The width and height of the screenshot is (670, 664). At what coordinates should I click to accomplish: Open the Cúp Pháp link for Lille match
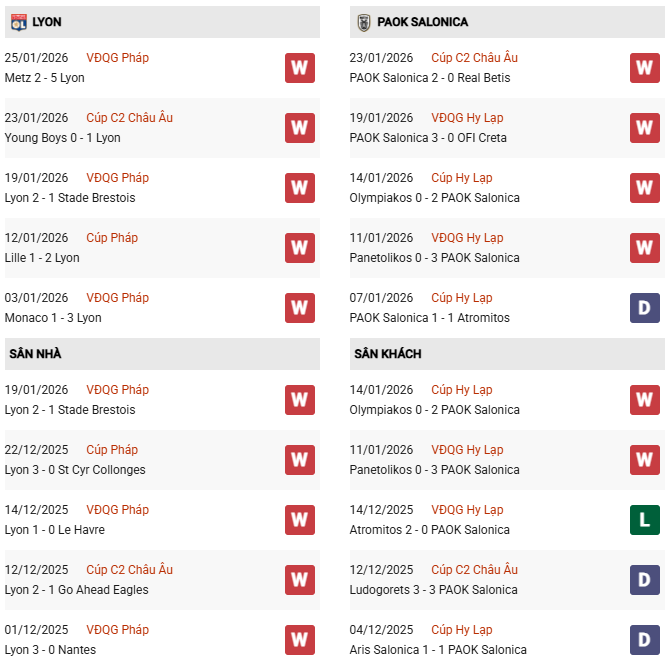112,238
